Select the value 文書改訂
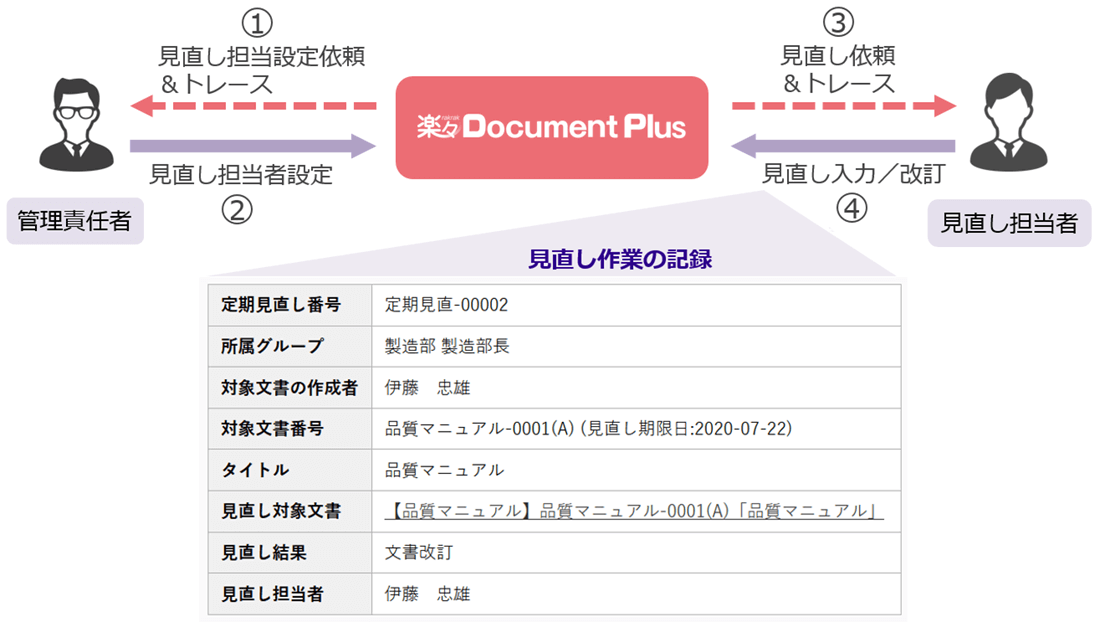The height and width of the screenshot is (622, 1100). [419, 553]
